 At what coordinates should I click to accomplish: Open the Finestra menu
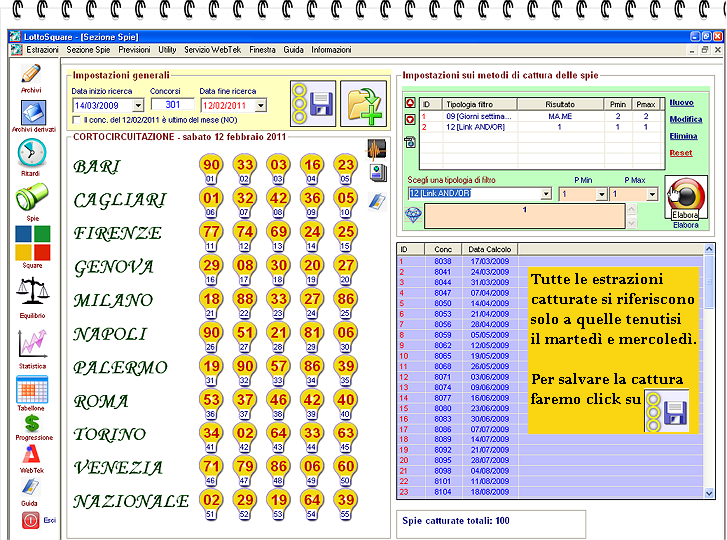coord(262,50)
